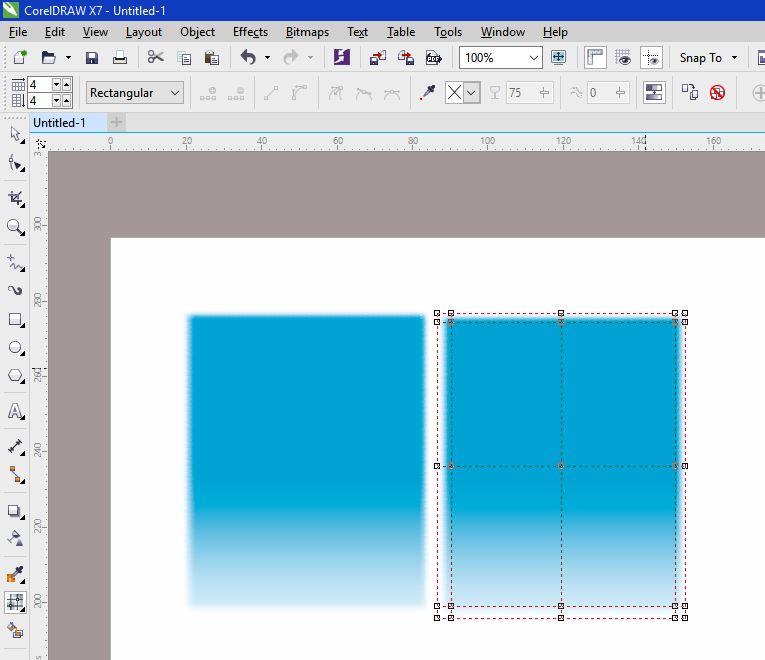This screenshot has width=765, height=660.
Task: Open the mesh fill color picker dropdown
Action: tap(471, 93)
